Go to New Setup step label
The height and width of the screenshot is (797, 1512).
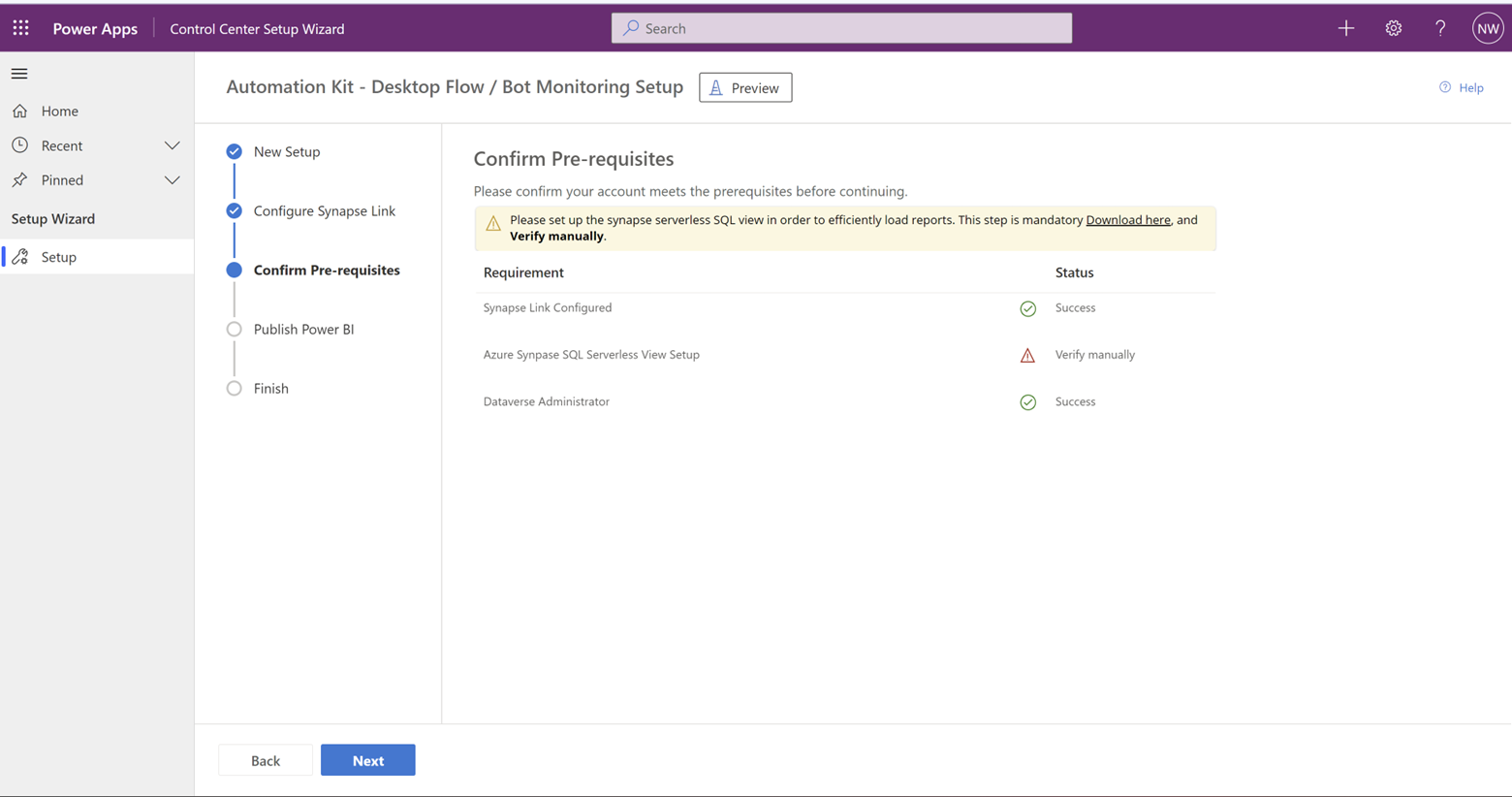pyautogui.click(x=287, y=151)
